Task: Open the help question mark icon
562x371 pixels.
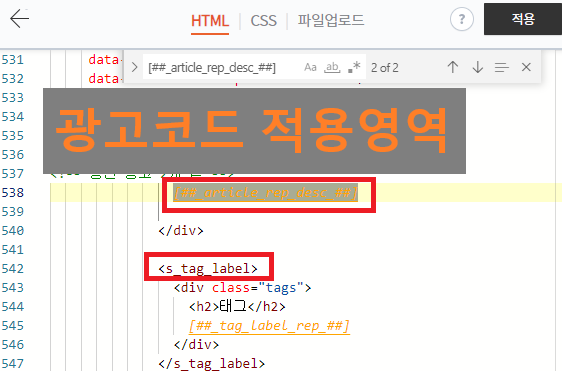Action: tap(462, 19)
